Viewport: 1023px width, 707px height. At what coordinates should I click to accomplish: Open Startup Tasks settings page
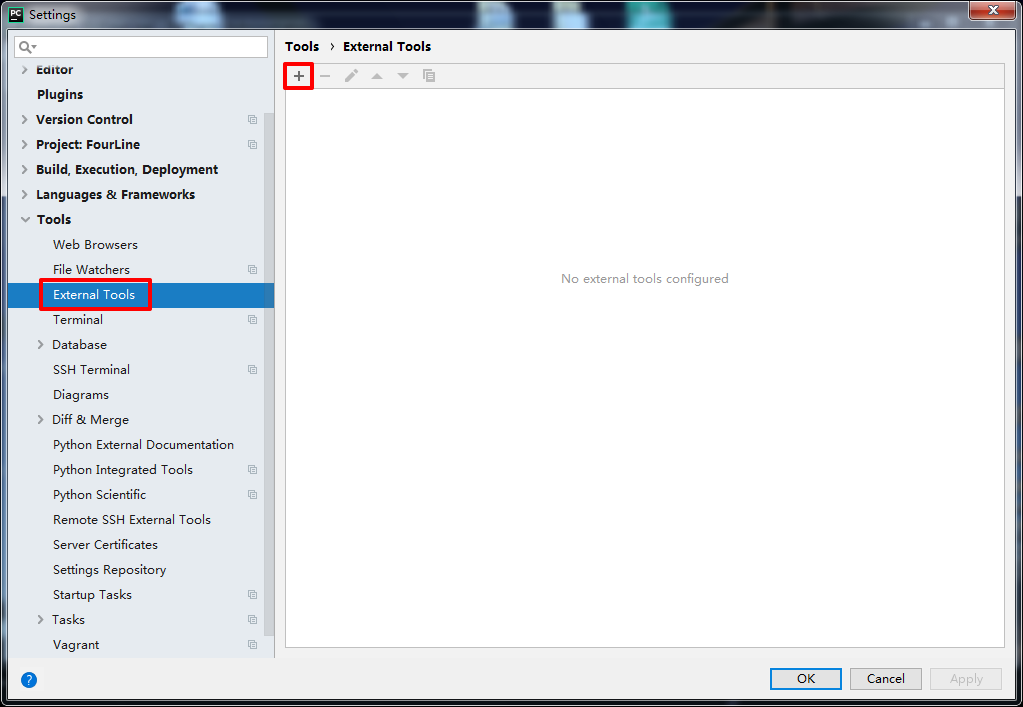[92, 595]
